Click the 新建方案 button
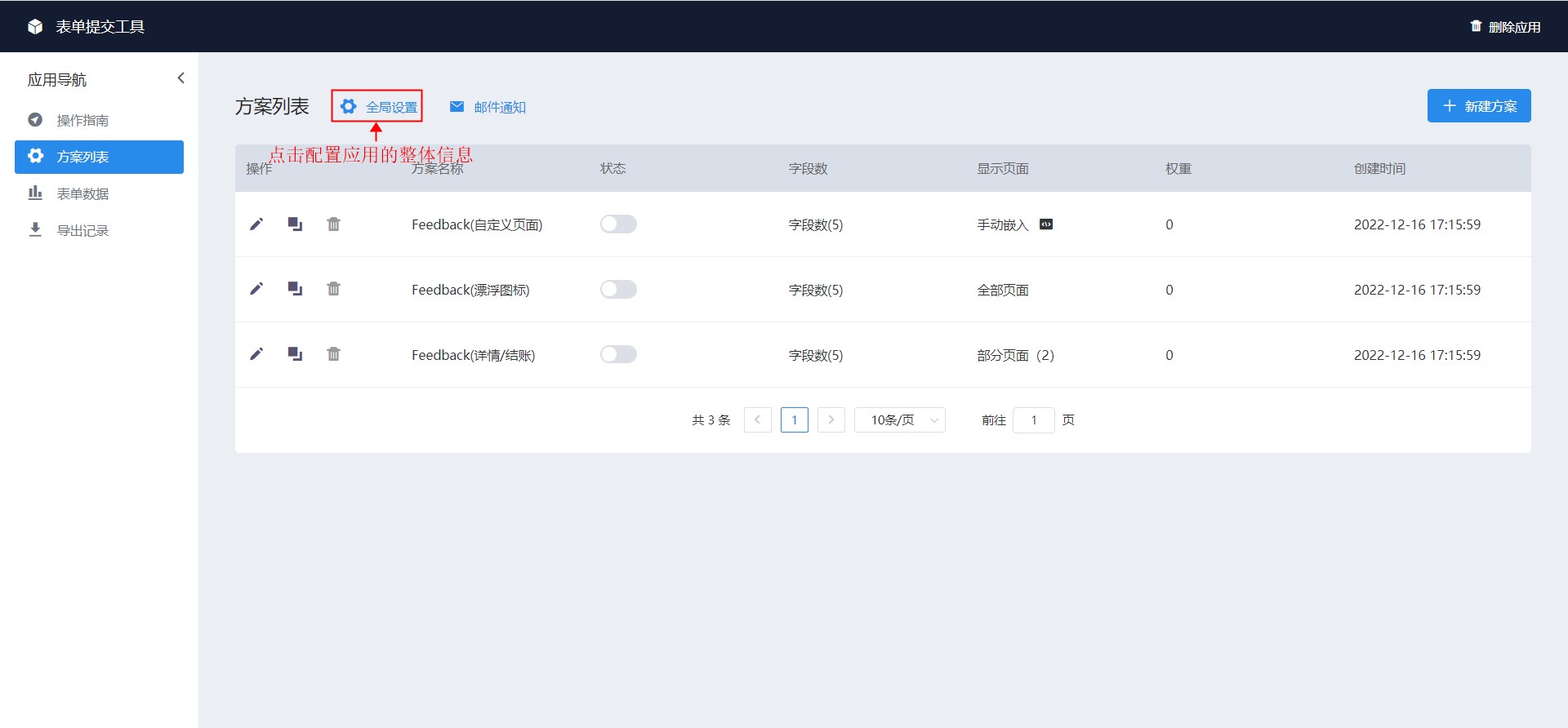The height and width of the screenshot is (728, 1568). pyautogui.click(x=1479, y=106)
